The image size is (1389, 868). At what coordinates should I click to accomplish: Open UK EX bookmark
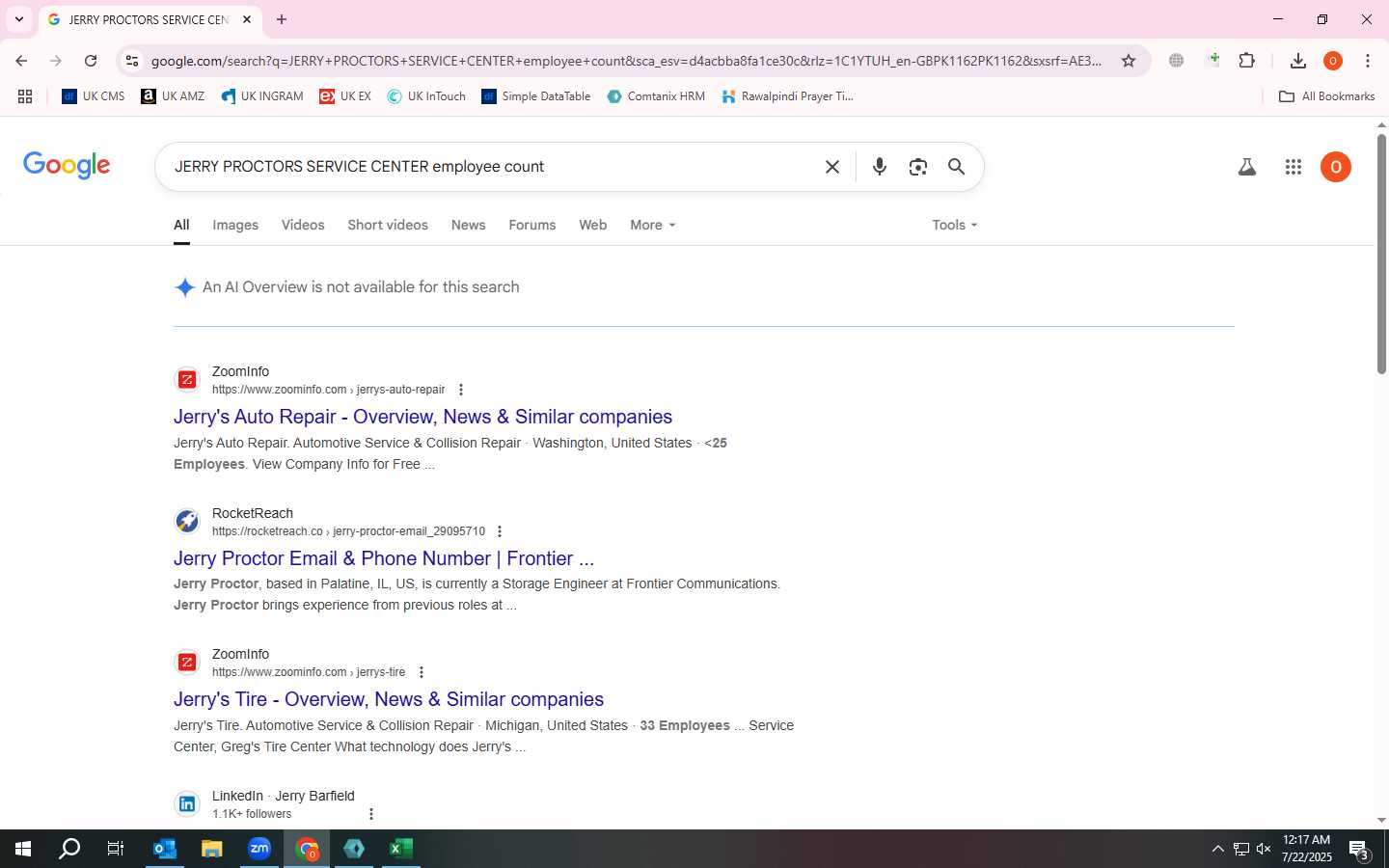[x=345, y=96]
